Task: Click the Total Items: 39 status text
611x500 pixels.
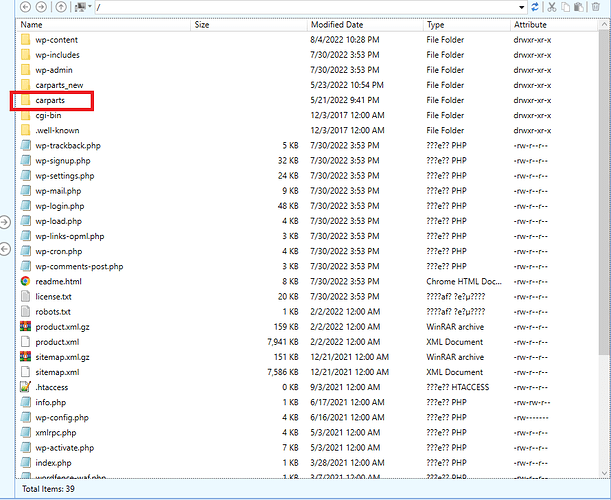Action: [48, 489]
